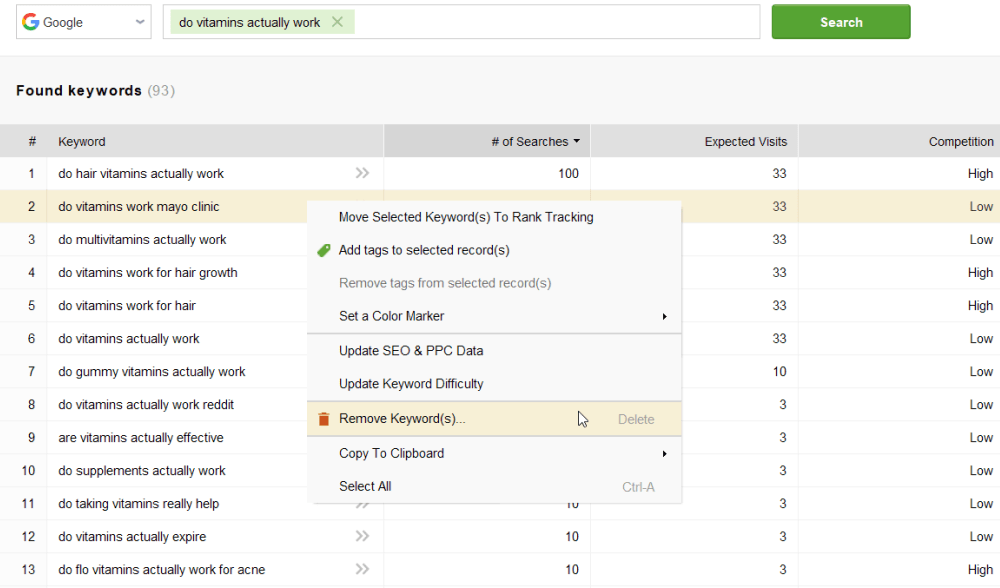Viewport: 1000px width, 588px height.
Task: Click the High competition value in row 1
Action: pyautogui.click(x=980, y=173)
